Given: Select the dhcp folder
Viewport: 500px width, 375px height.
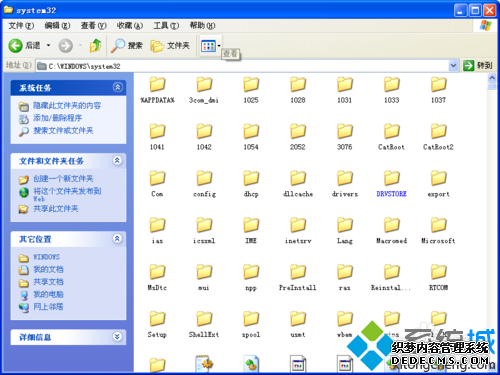Looking at the screenshot, I should (251, 183).
